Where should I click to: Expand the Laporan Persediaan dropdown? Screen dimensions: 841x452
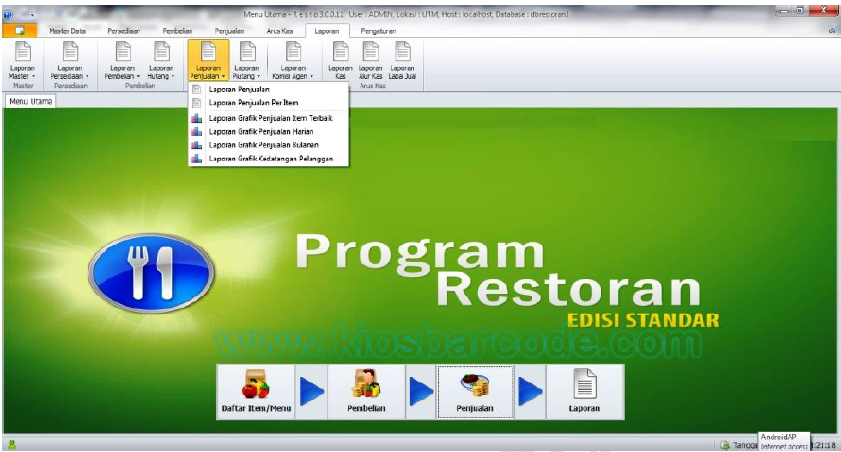[x=70, y=60]
